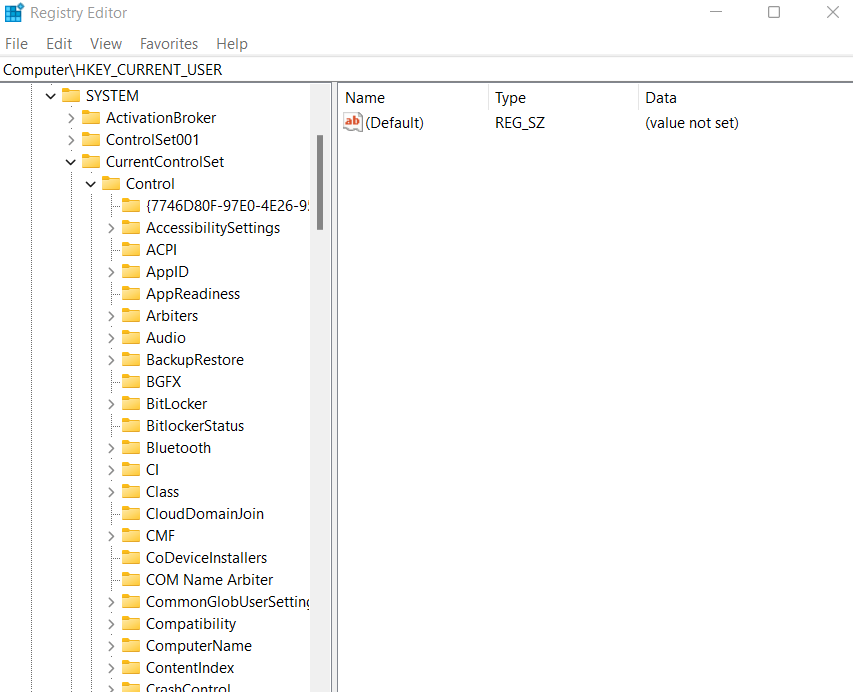Click the Registry Editor title bar icon
Viewport: 853px width, 692px height.
(14, 13)
